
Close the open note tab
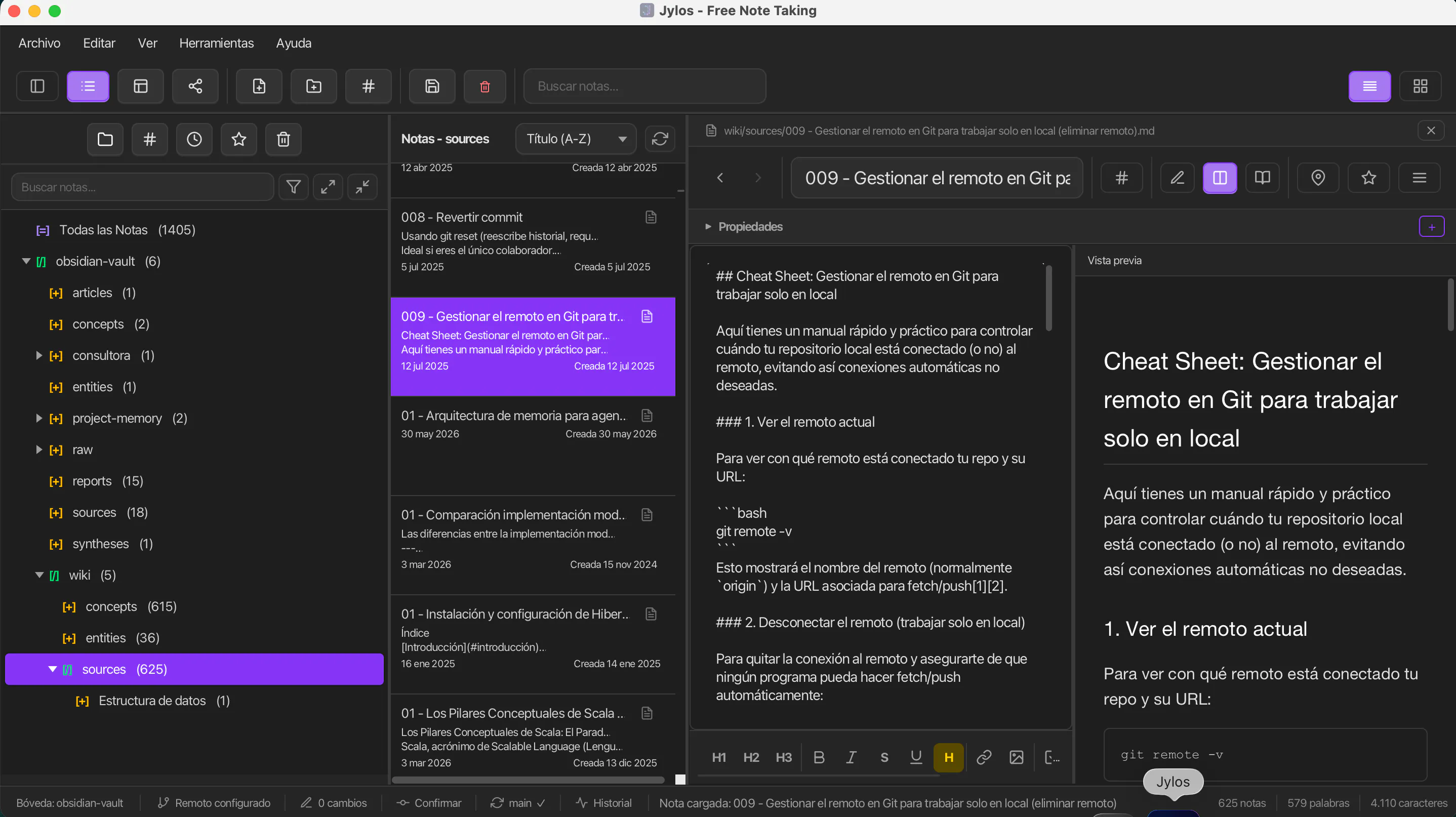[x=1431, y=131]
